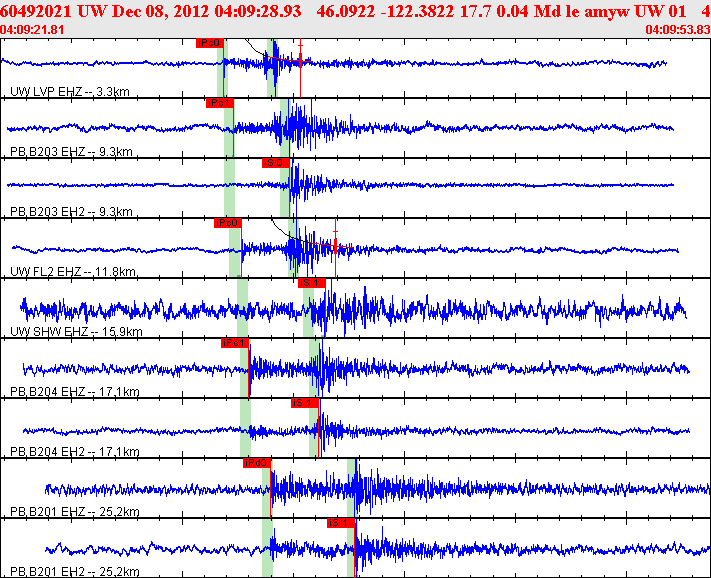Click the P pick flag on UW LVP trace
Screen dimensions: 711x578
pos(209,43)
